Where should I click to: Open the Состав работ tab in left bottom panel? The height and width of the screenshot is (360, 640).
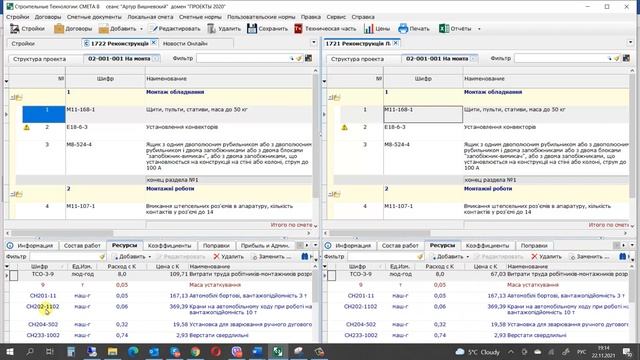(82, 246)
